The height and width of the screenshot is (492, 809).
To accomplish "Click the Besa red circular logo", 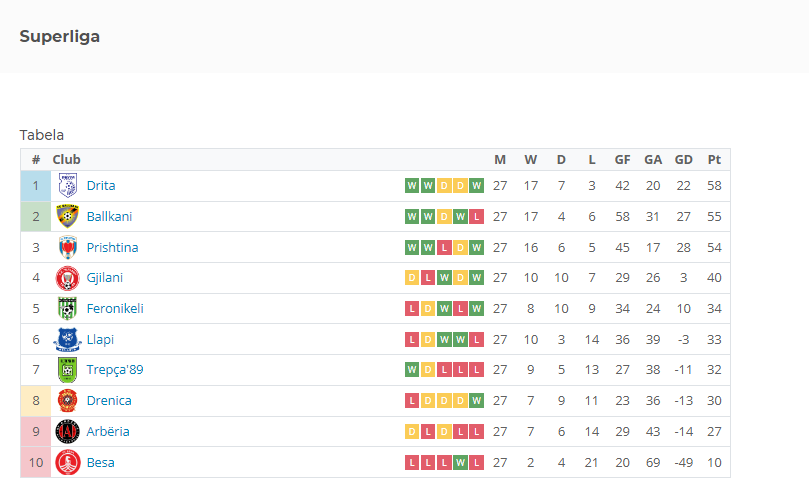I will point(68,463).
